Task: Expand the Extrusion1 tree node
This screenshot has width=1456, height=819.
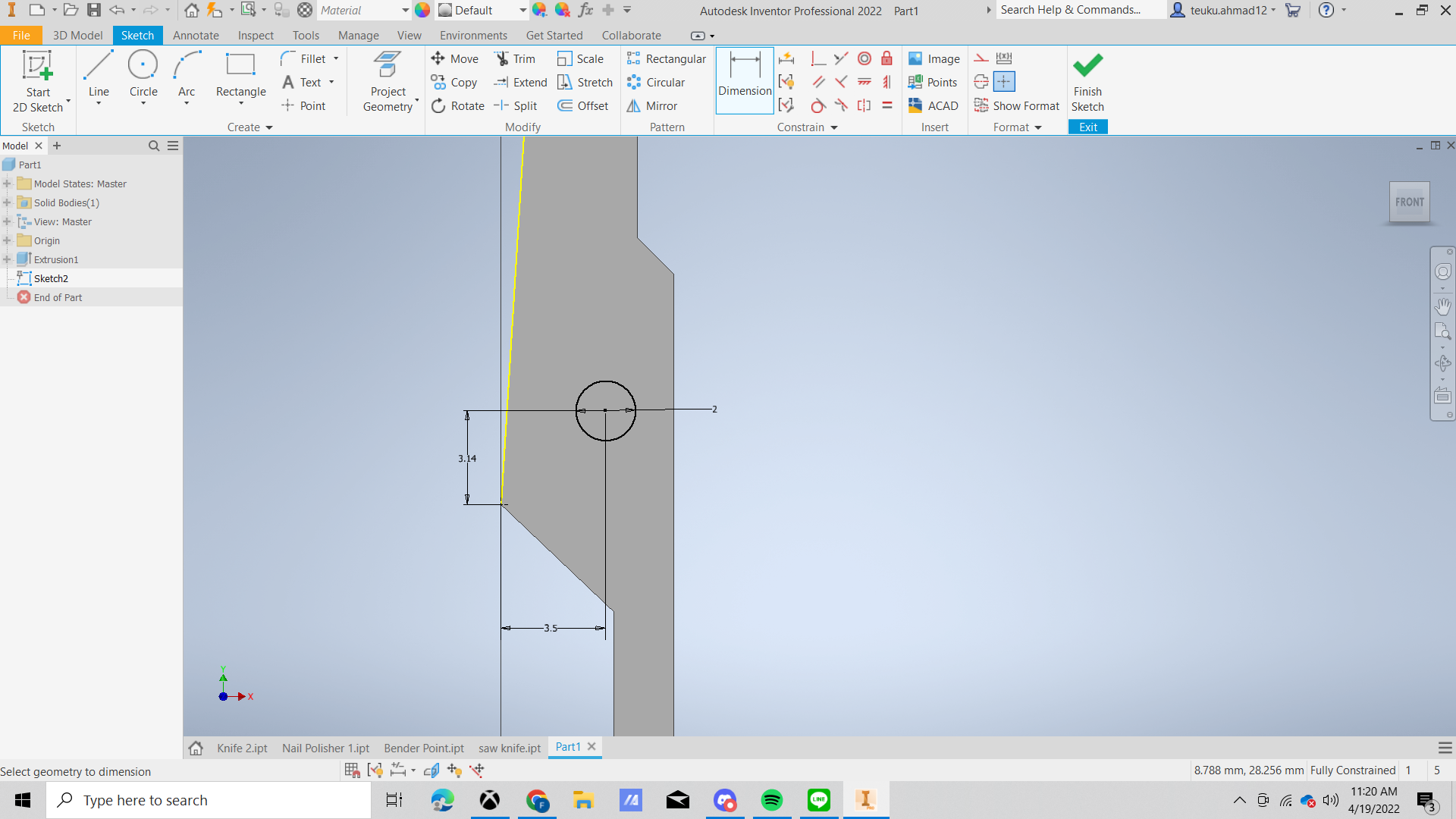Action: tap(7, 259)
